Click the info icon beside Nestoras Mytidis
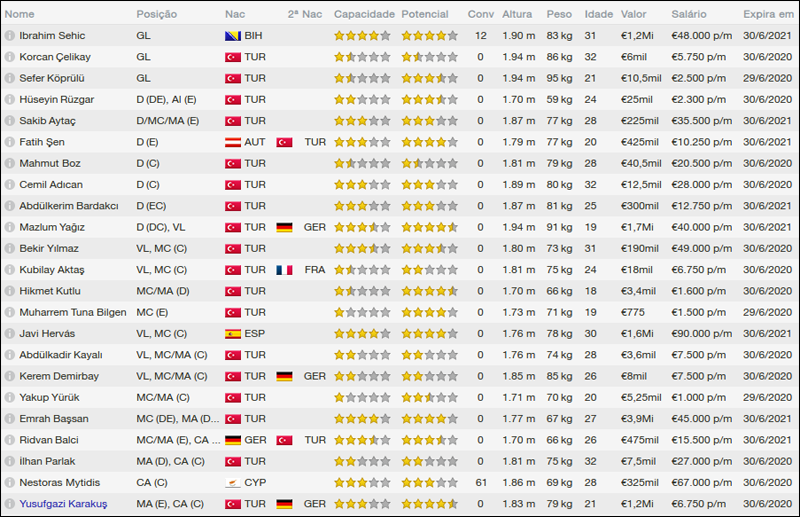Screen dimensions: 800x517 (x=9, y=482)
